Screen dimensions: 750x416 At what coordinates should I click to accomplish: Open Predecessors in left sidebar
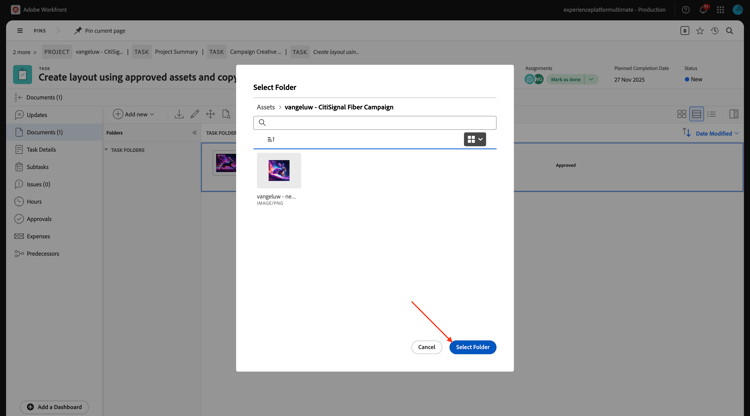[43, 253]
